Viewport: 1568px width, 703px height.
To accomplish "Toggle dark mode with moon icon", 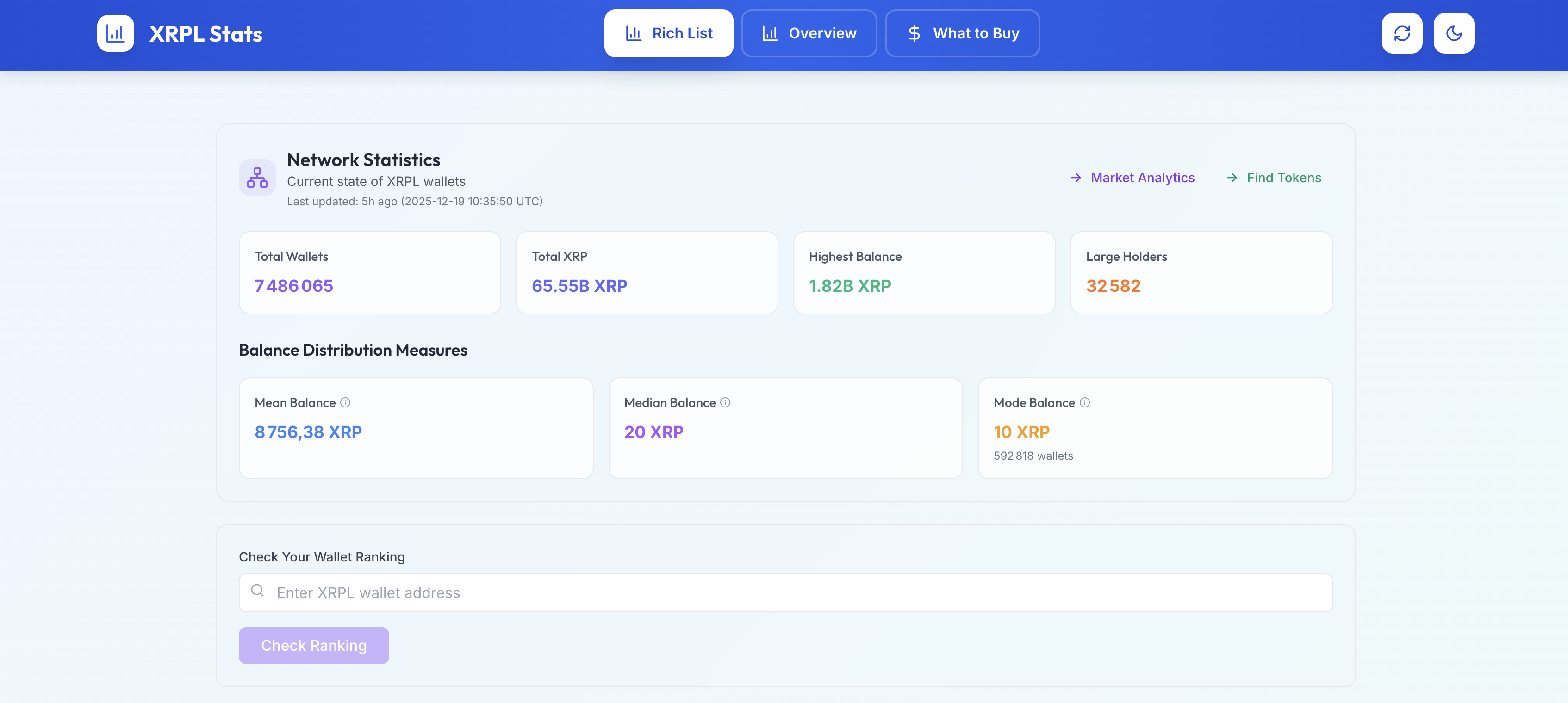I will 1454,33.
